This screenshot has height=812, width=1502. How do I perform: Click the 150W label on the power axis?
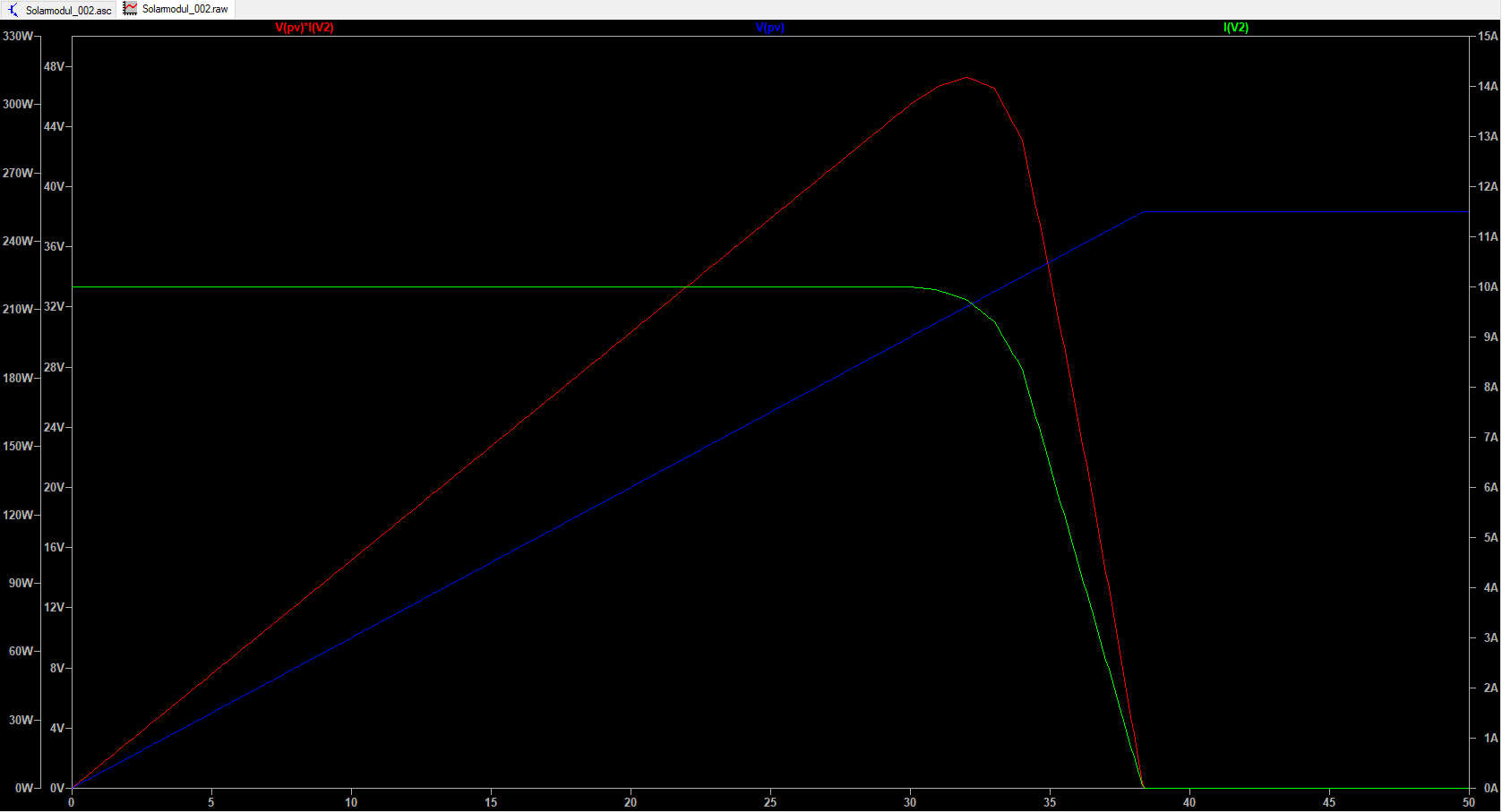click(18, 446)
